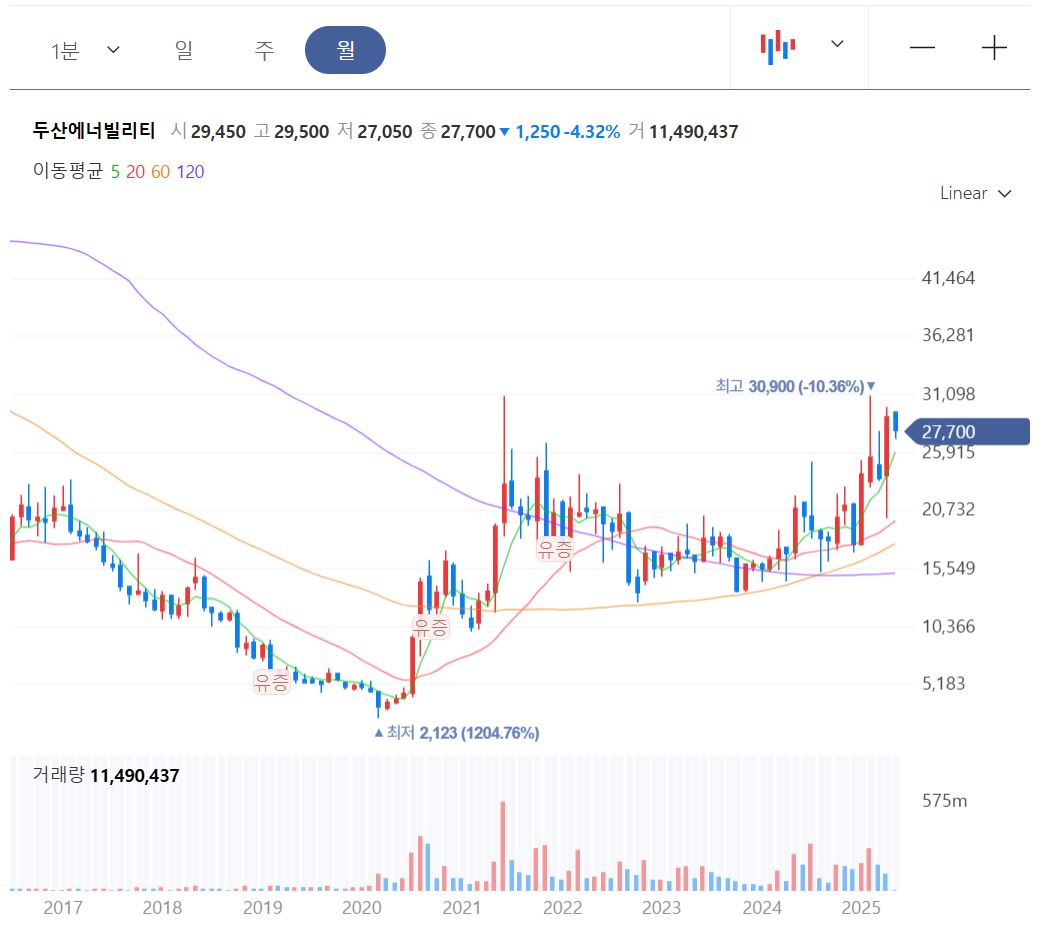Image resolution: width=1047 pixels, height=941 pixels.
Task: Select the purple 120 moving average
Action: coord(190,172)
